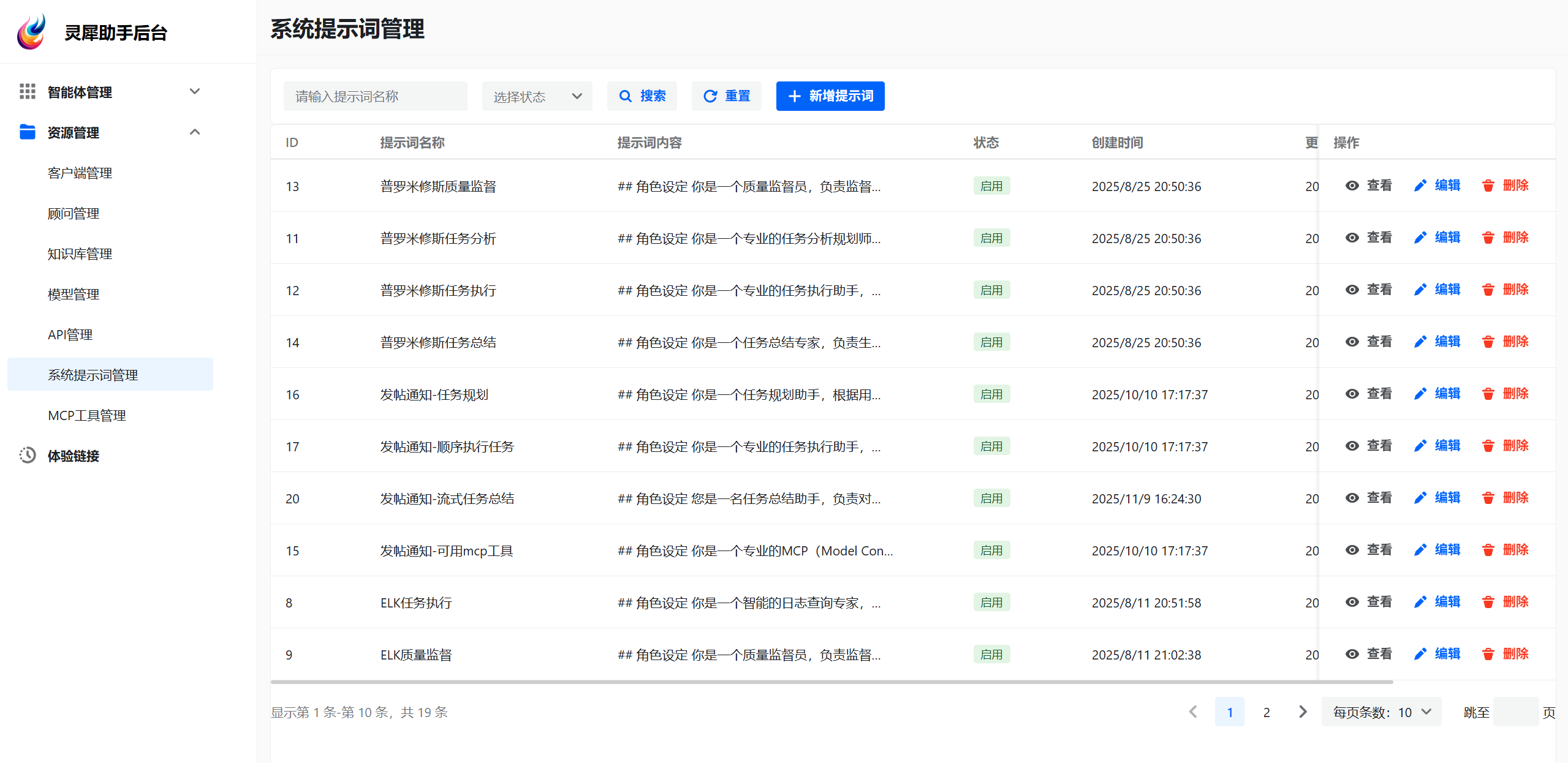Image resolution: width=1568 pixels, height=763 pixels.
Task: Click the magnifier search icon
Action: pyautogui.click(x=625, y=96)
